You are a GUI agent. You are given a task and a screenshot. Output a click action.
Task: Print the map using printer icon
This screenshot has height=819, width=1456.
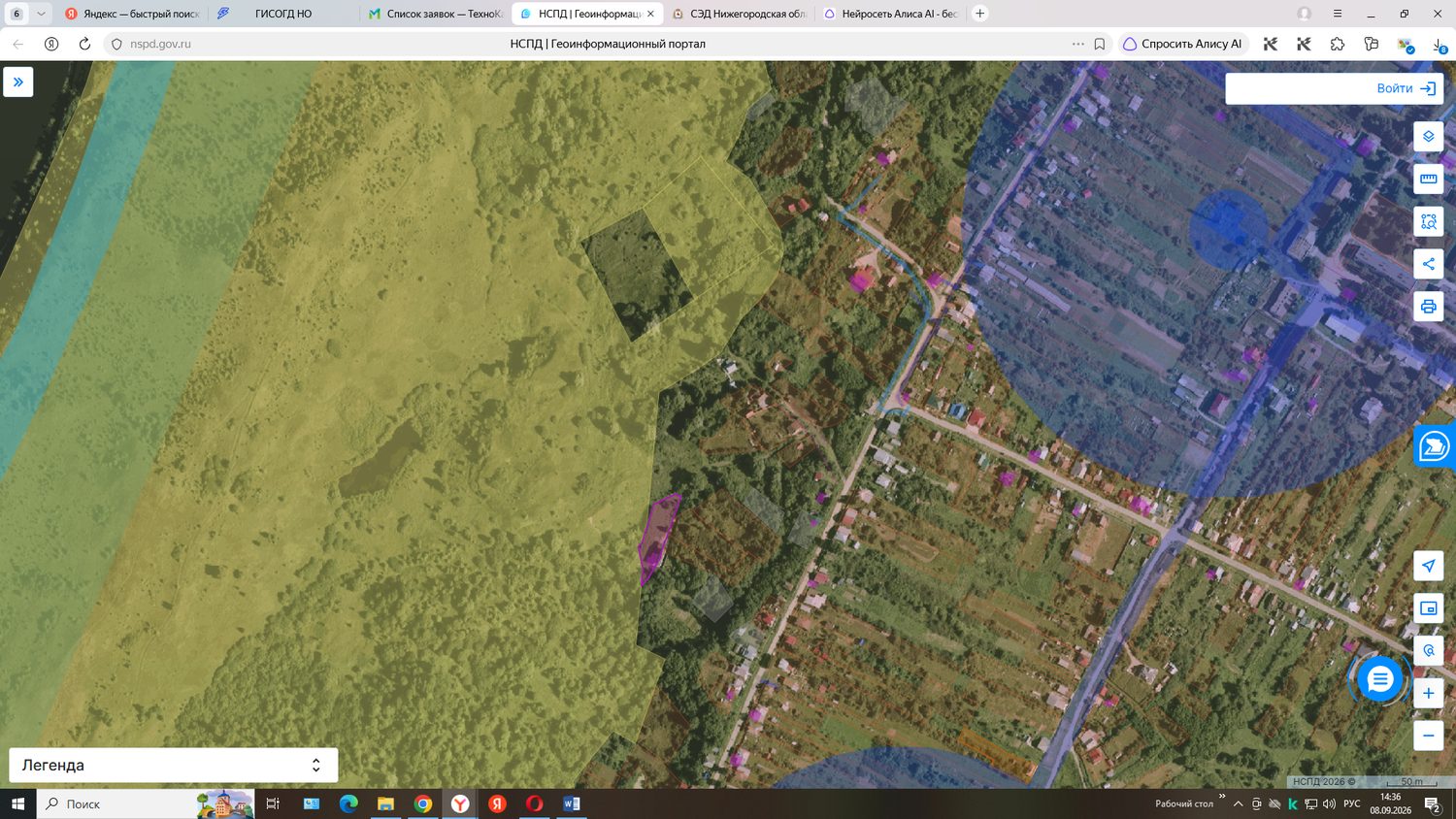pyautogui.click(x=1428, y=307)
